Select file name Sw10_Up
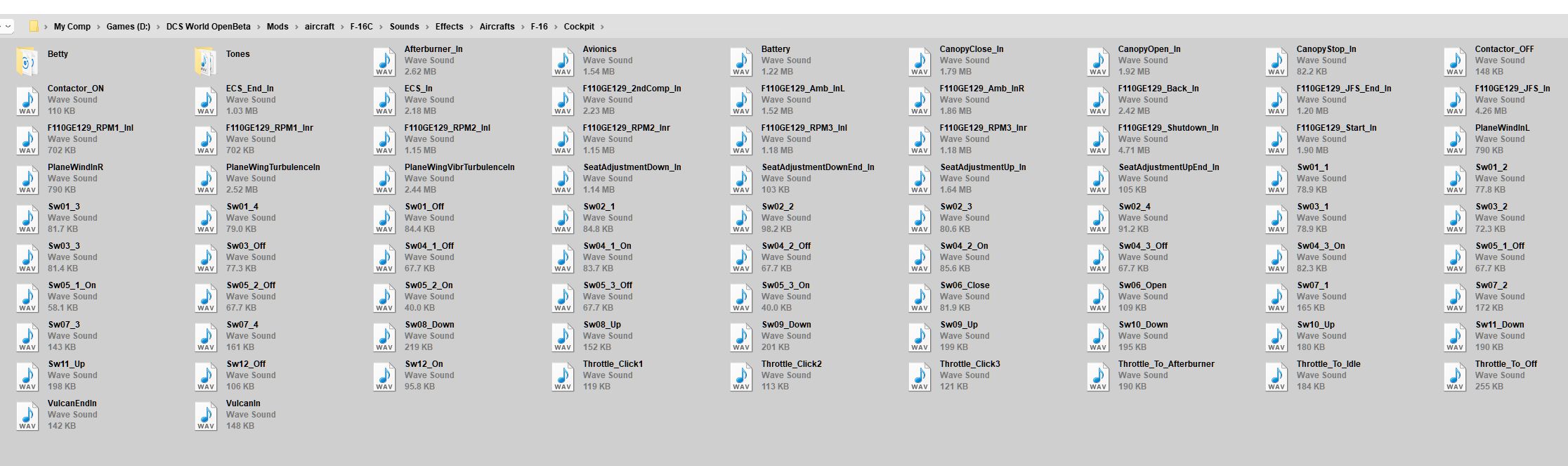This screenshot has height=466, width=1568. (1316, 325)
